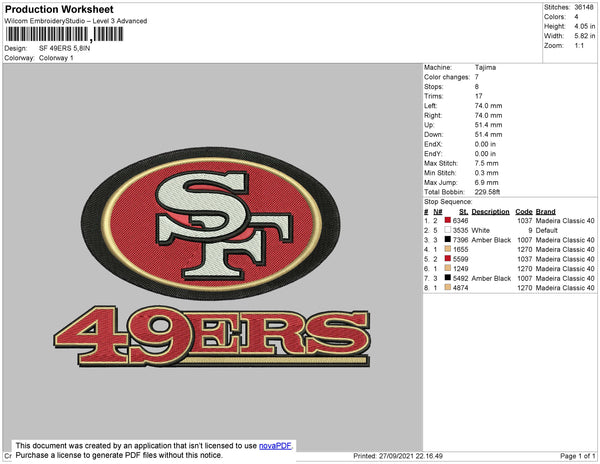Open the novaPDF link in the notice
Viewport: 600px width, 464px height.
click(275, 446)
